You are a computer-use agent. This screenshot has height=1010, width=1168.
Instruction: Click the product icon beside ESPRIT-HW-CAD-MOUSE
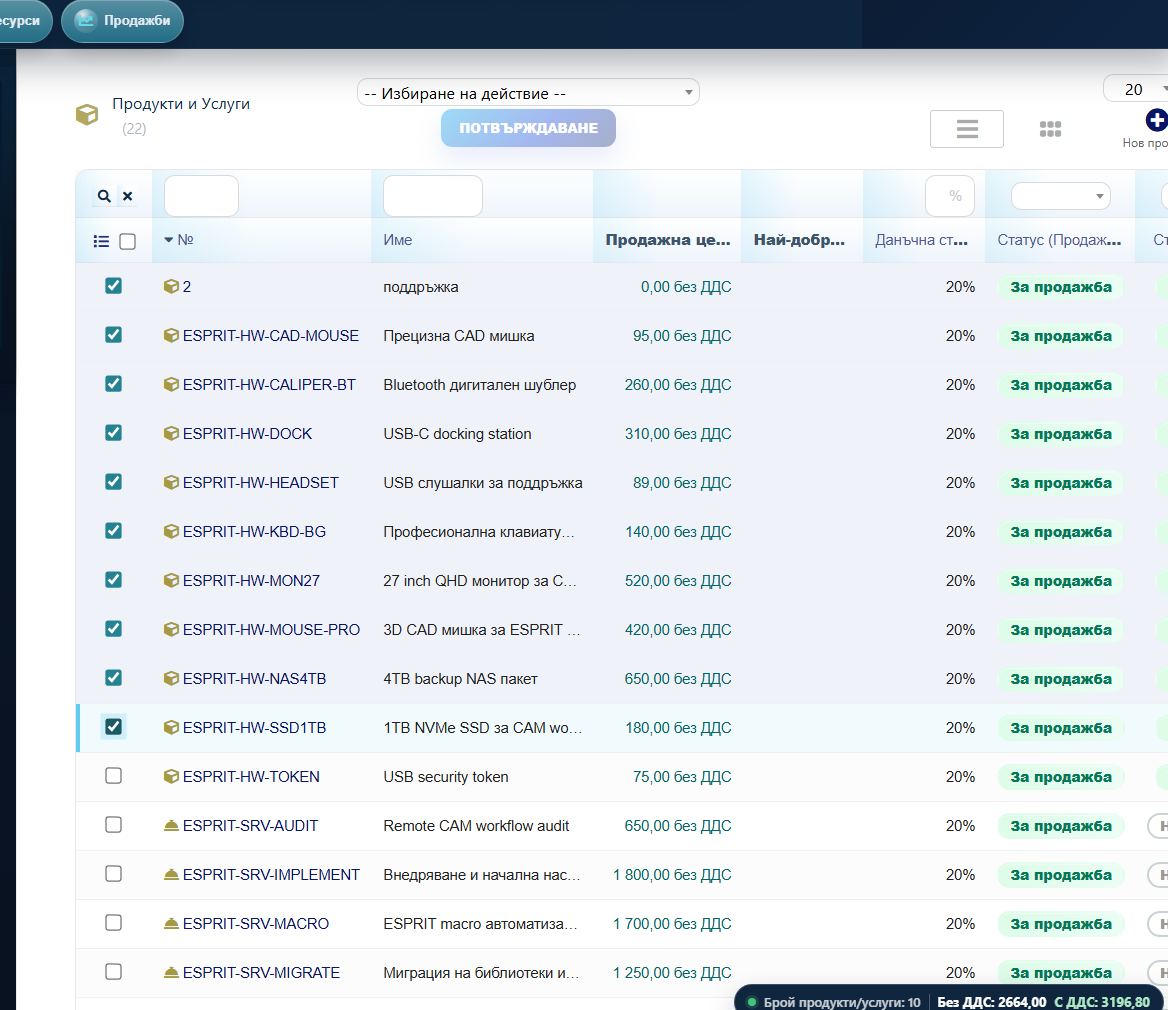pyautogui.click(x=171, y=335)
